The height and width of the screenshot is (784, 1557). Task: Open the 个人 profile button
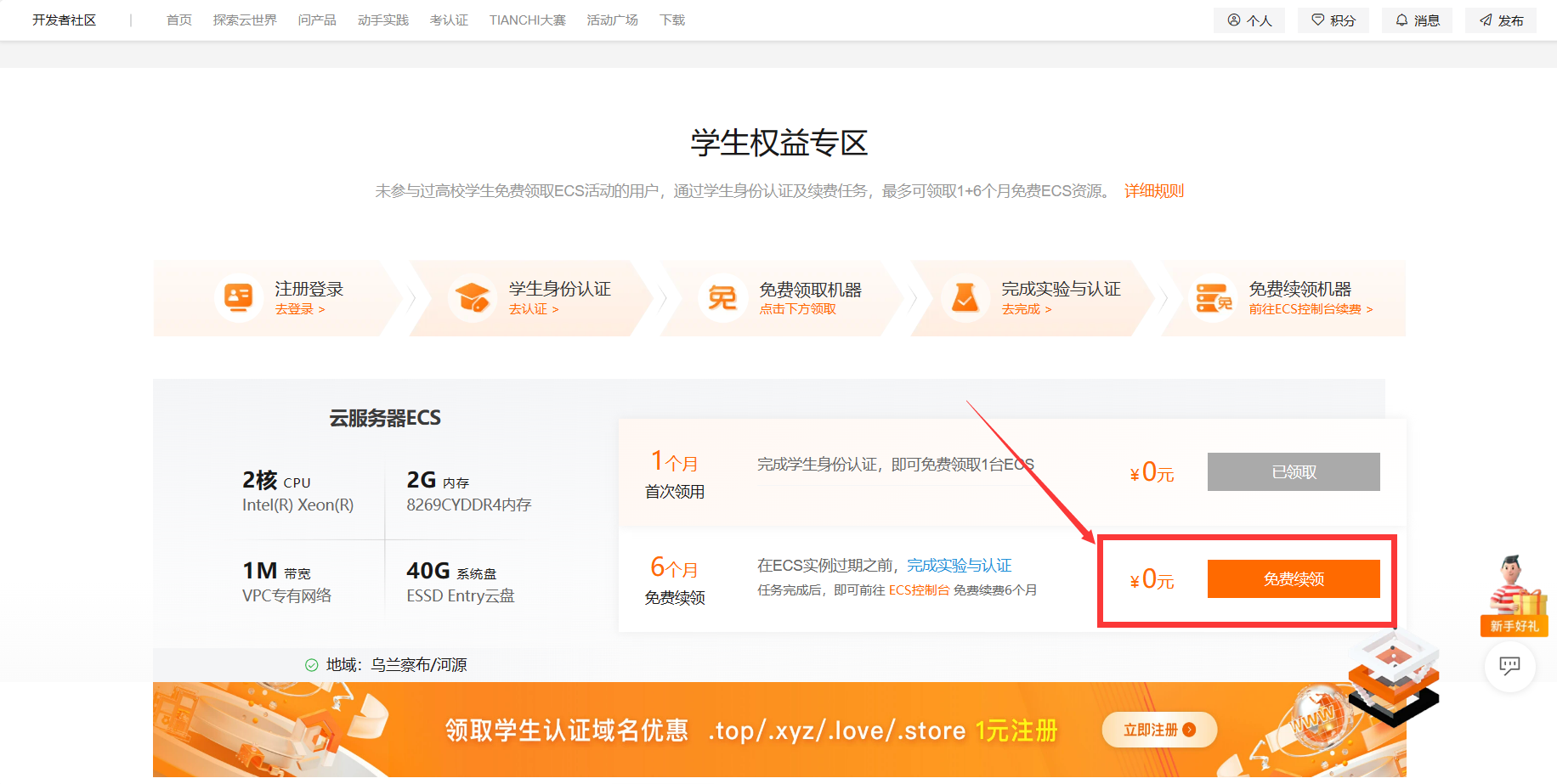(x=1249, y=20)
